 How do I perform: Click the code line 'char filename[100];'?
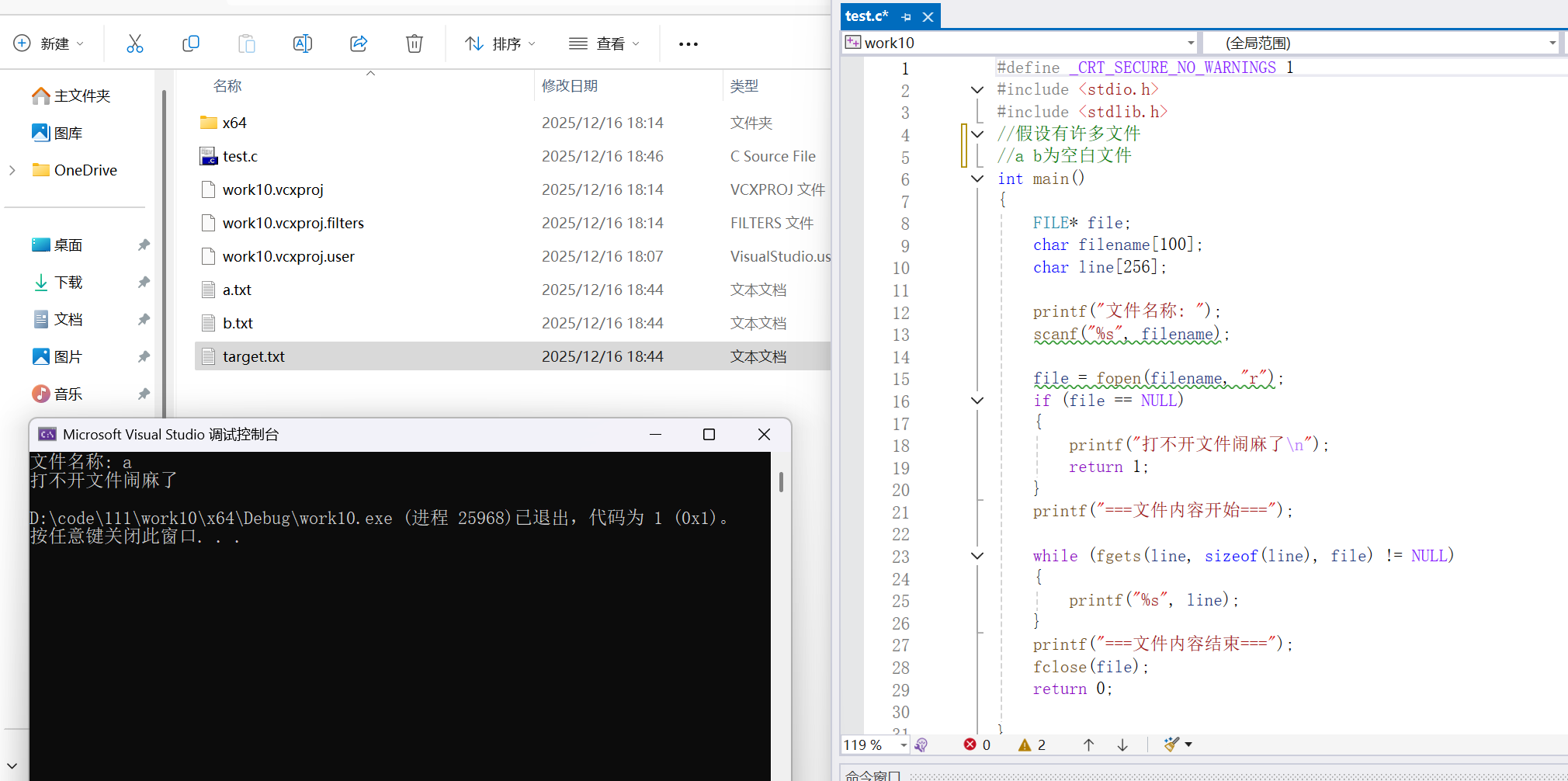pos(1118,245)
